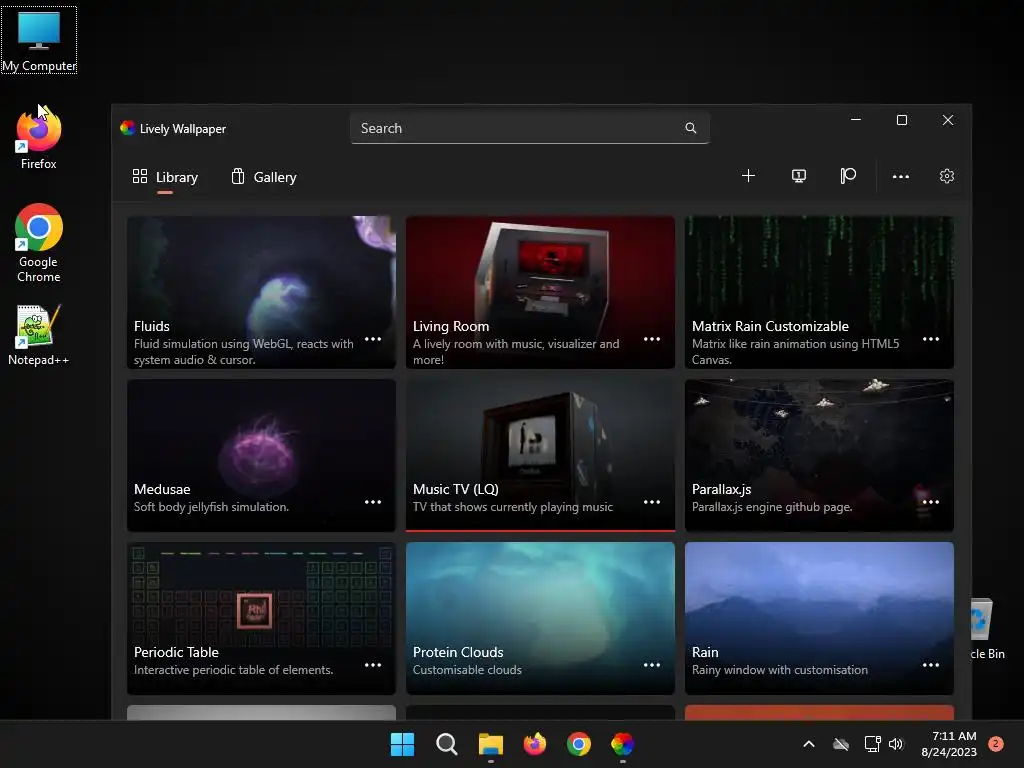Open more options for Fluids wallpaper
The height and width of the screenshot is (768, 1024).
[373, 339]
